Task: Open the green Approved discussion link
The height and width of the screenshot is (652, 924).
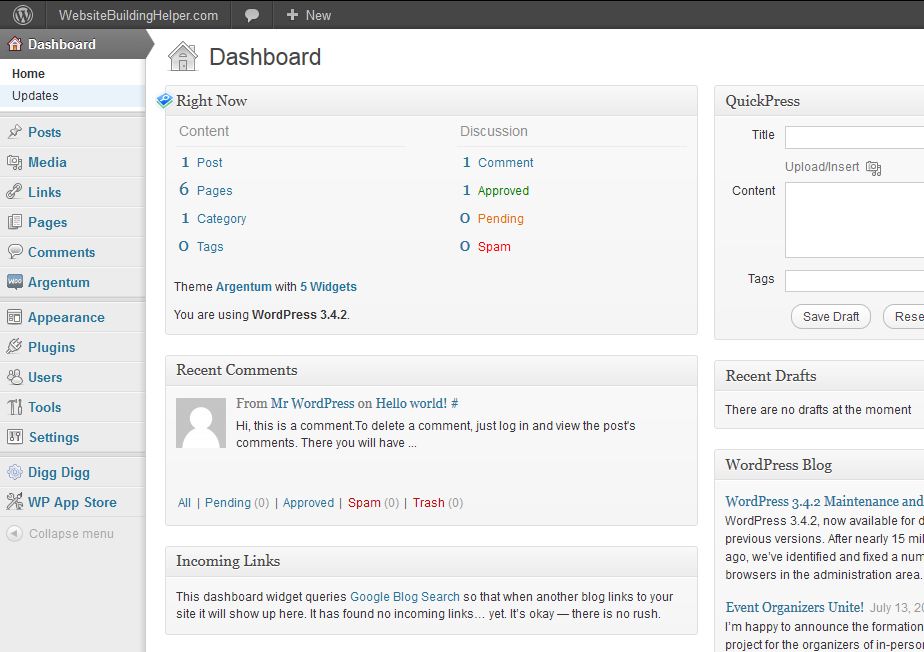Action: (x=503, y=190)
